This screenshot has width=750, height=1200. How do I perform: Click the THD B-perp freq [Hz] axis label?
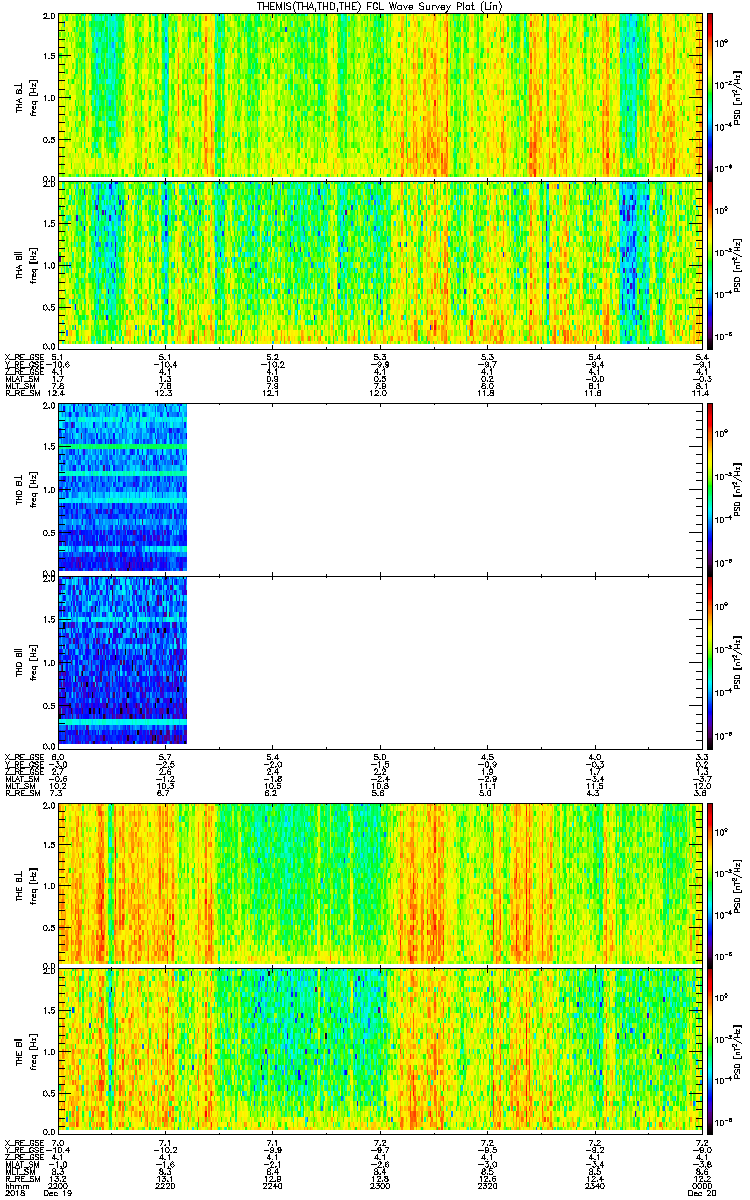coord(32,491)
